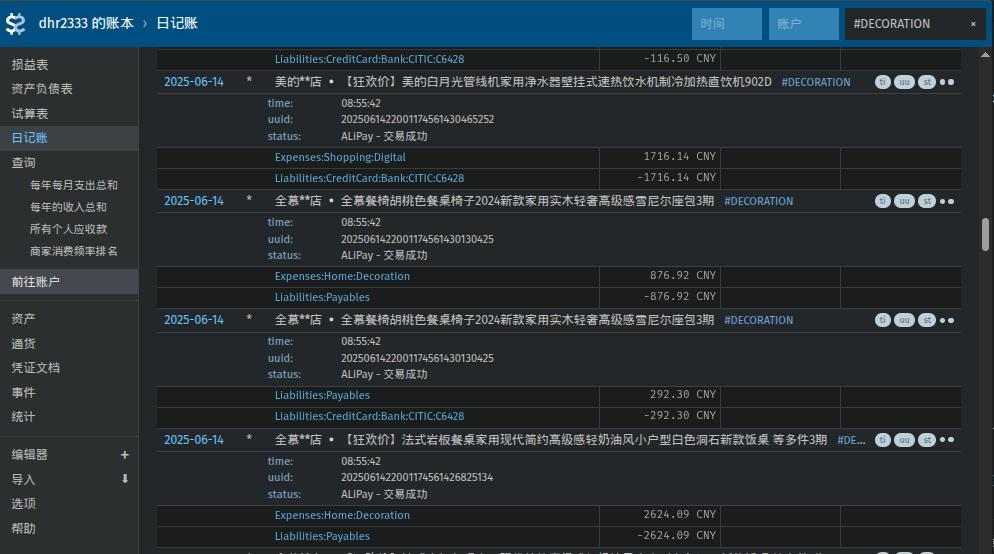994x554 pixels.
Task: Click the #DECORATION tag on the 美的 entry
Action: coord(815,82)
